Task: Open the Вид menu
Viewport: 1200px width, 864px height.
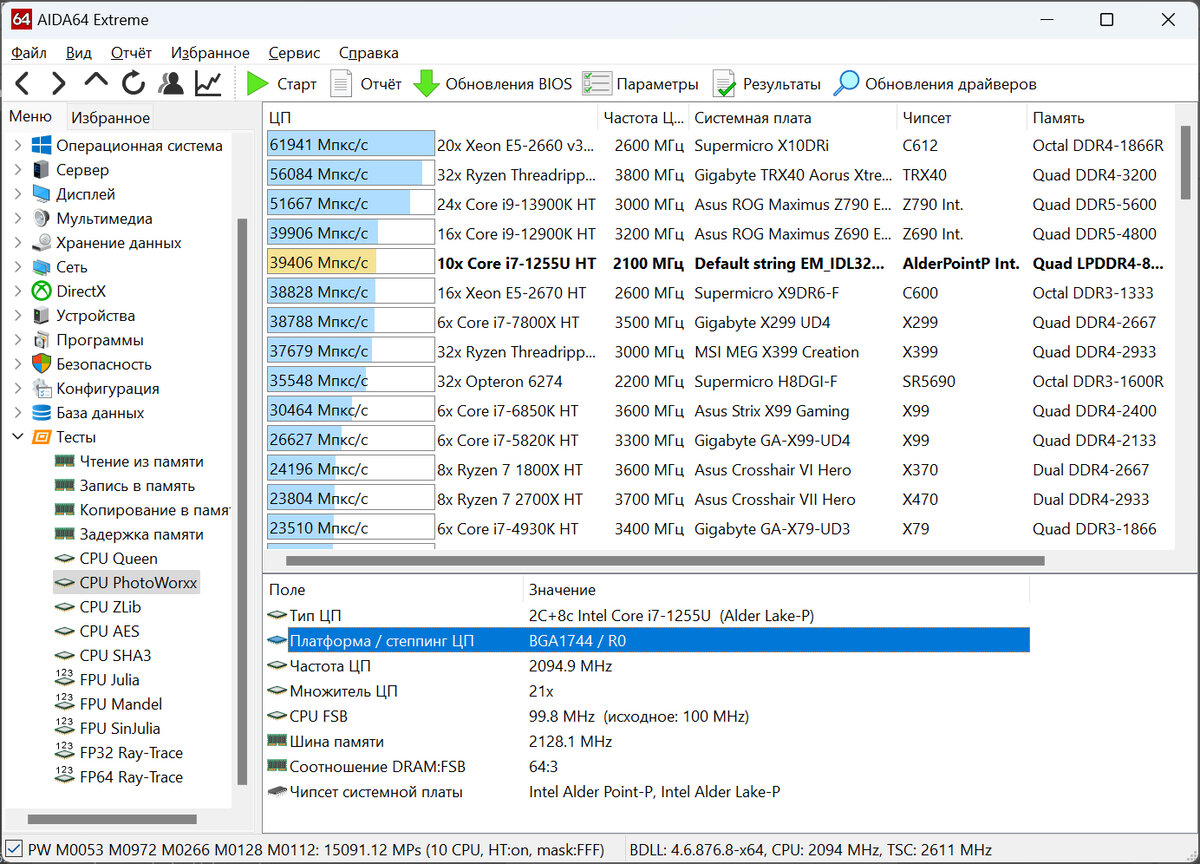Action: (79, 53)
